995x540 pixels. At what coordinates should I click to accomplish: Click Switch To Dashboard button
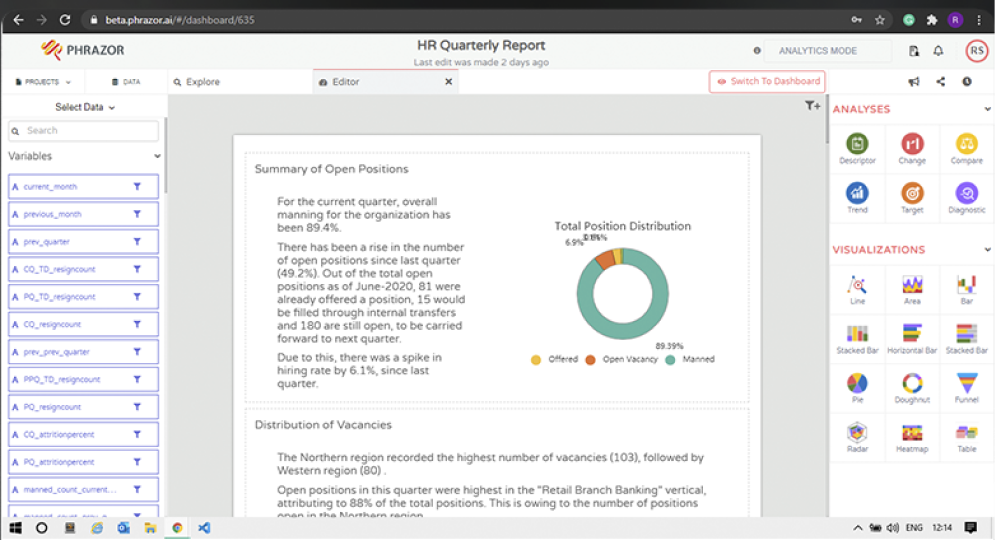point(767,81)
